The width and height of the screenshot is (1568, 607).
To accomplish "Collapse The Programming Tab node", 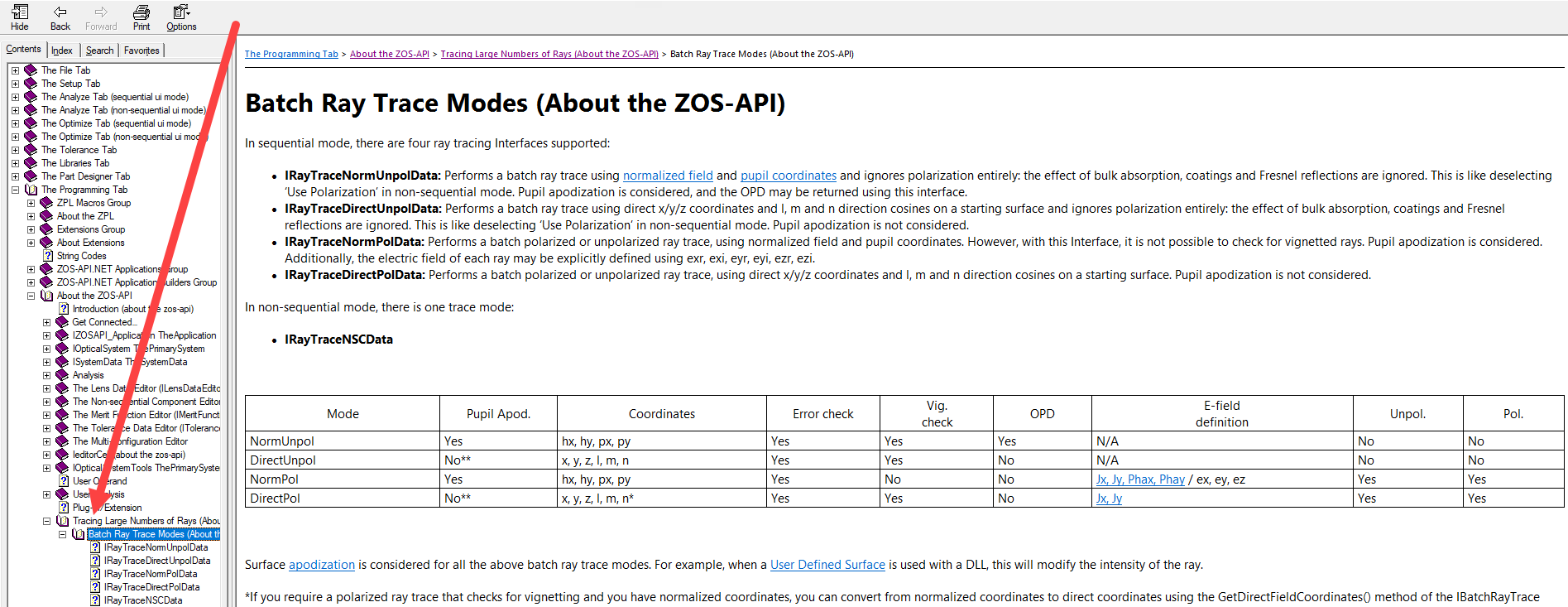I will [x=15, y=190].
